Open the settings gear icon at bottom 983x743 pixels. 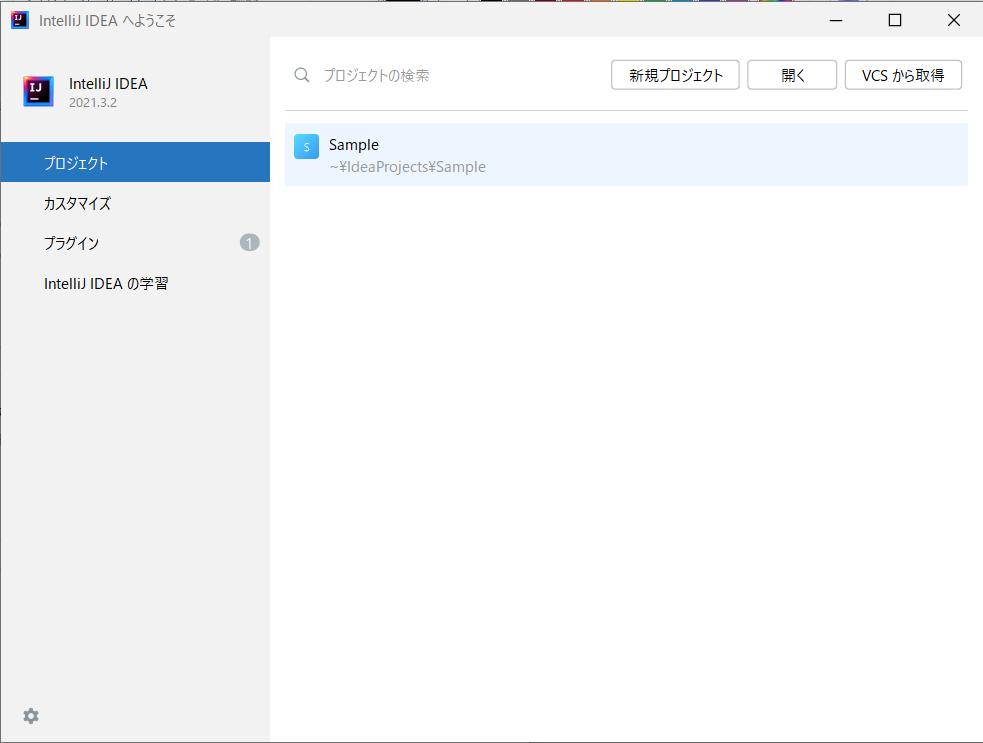point(31,716)
